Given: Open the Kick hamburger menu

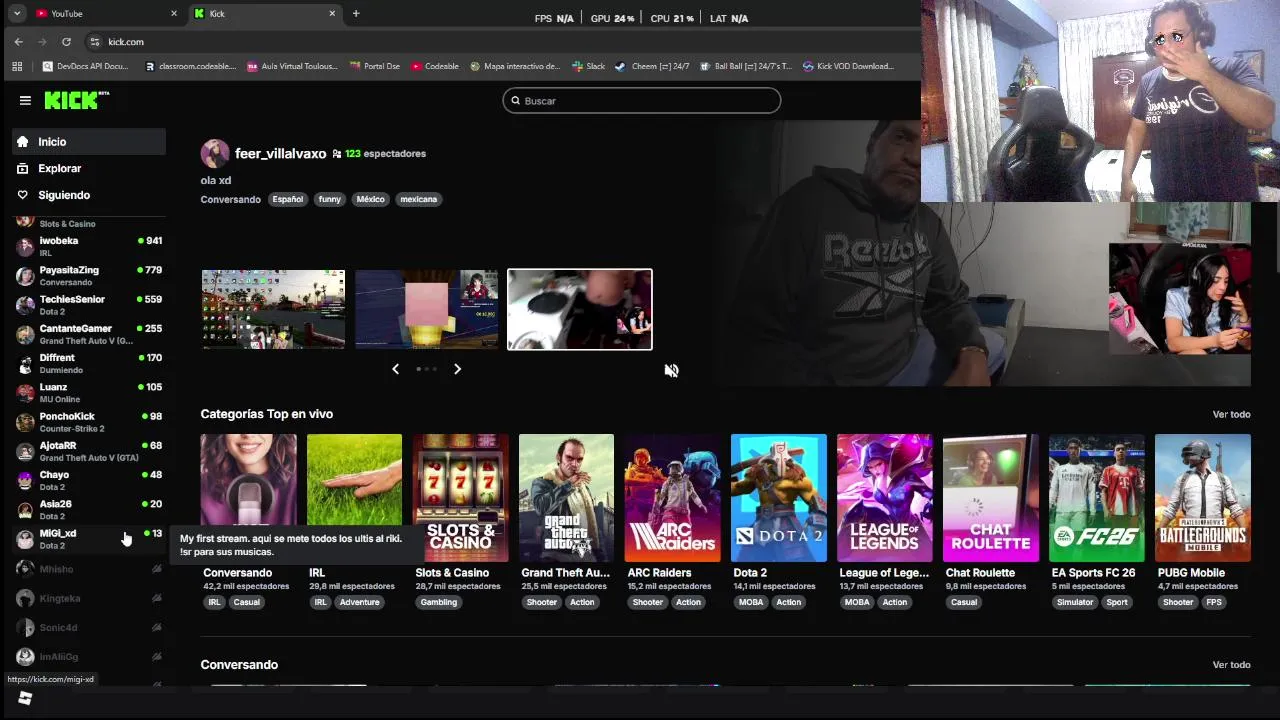Looking at the screenshot, I should (x=25, y=100).
